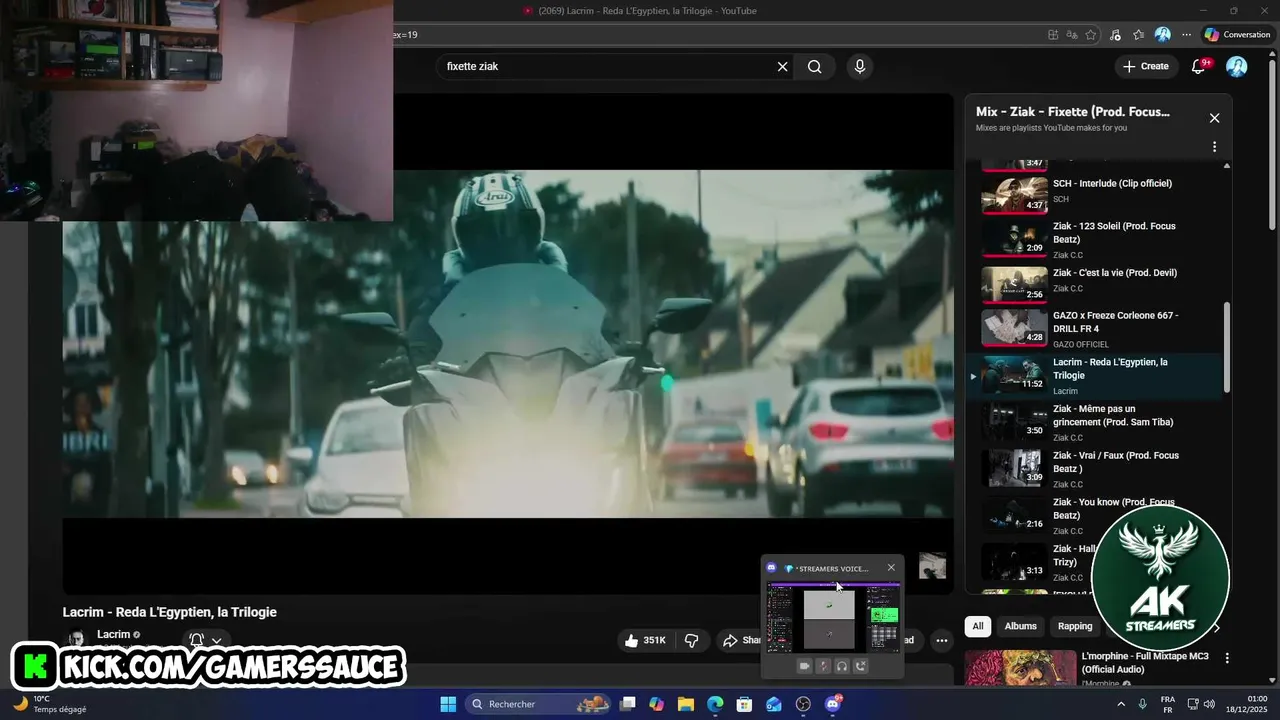Open Edge media control icon

(x=1115, y=34)
